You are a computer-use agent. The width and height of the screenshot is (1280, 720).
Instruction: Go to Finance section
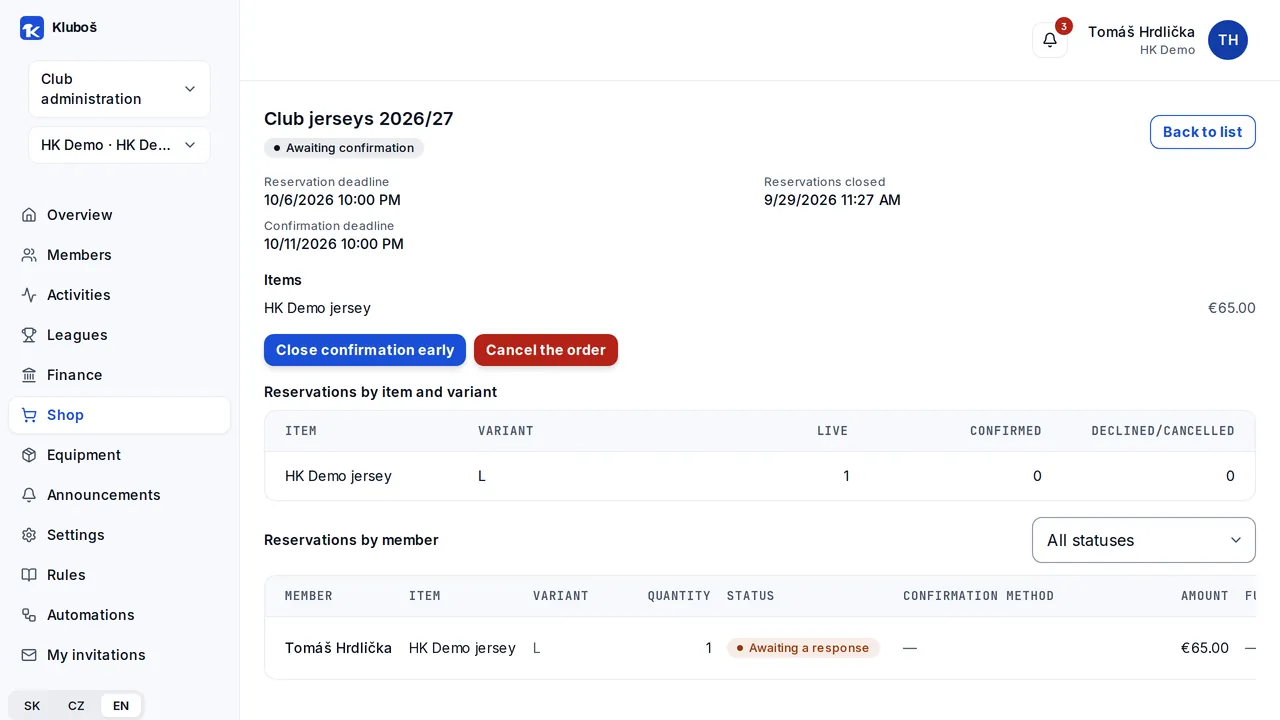(119, 375)
